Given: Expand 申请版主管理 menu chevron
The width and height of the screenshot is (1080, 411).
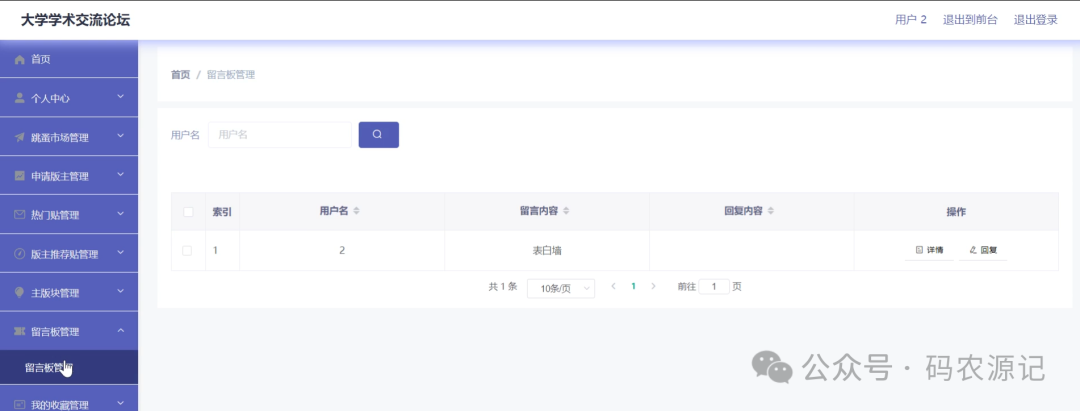Looking at the screenshot, I should click(121, 174).
